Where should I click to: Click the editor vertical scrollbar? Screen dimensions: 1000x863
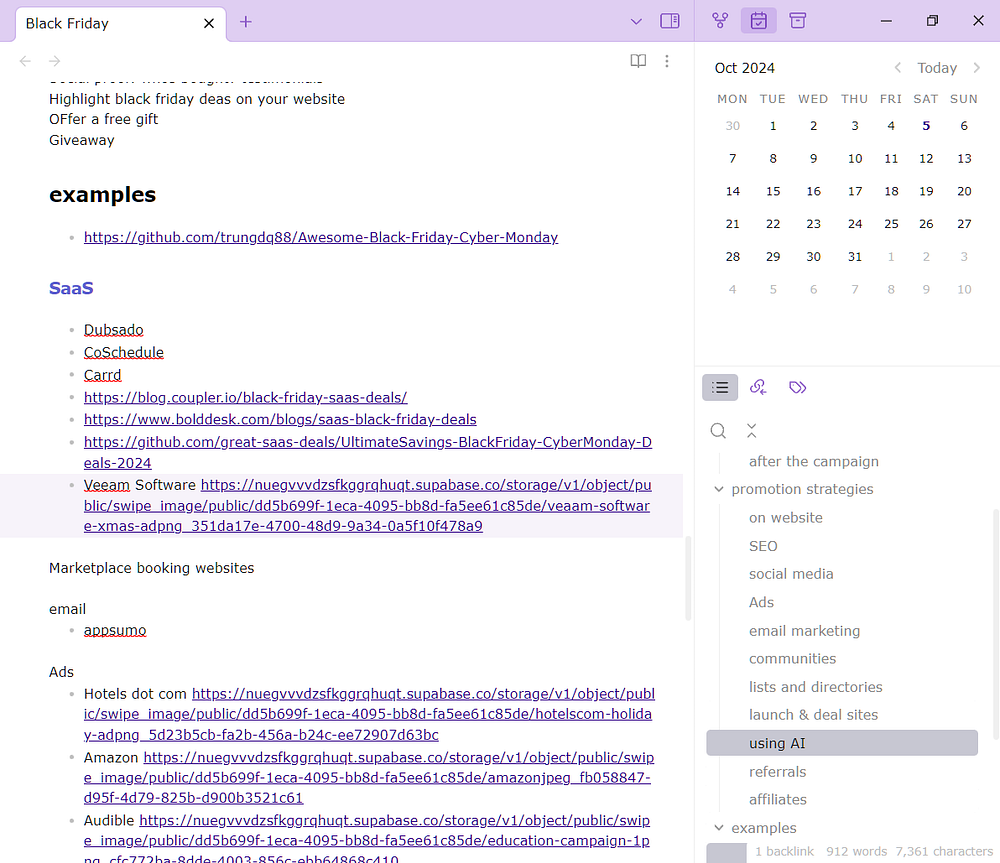[688, 579]
